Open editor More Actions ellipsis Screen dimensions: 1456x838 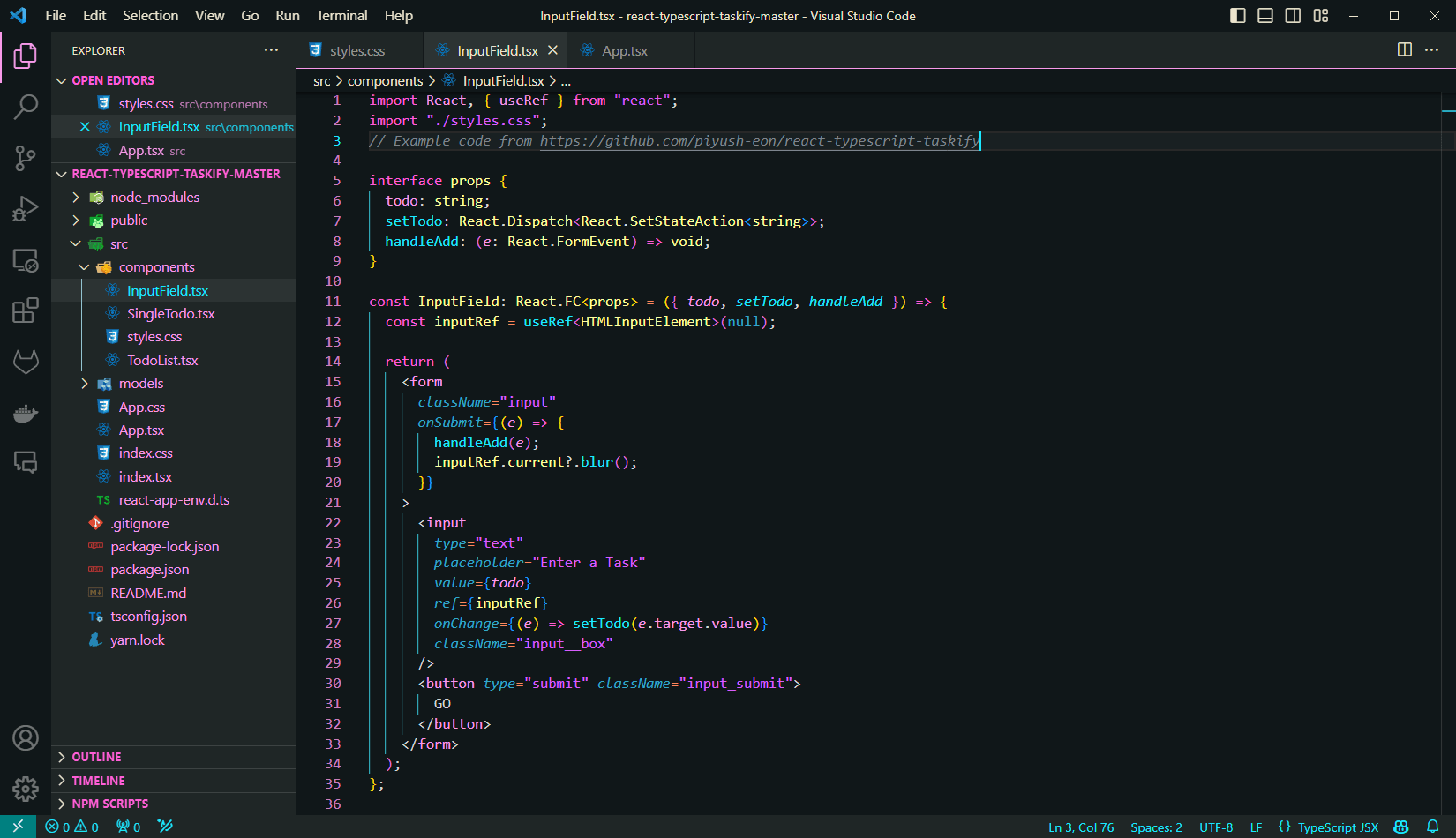pyautogui.click(x=1432, y=50)
